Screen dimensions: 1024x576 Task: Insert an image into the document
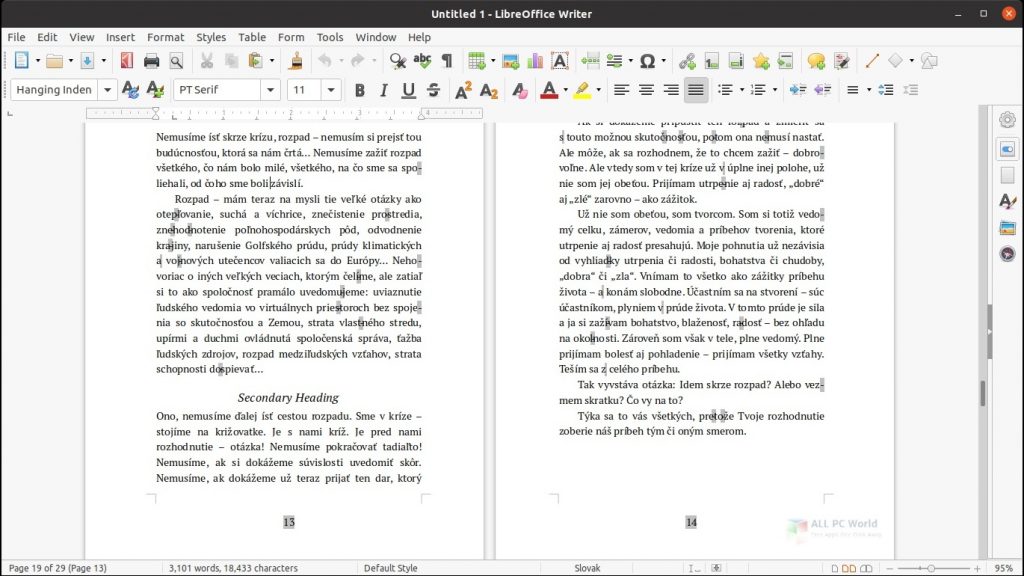coord(511,61)
